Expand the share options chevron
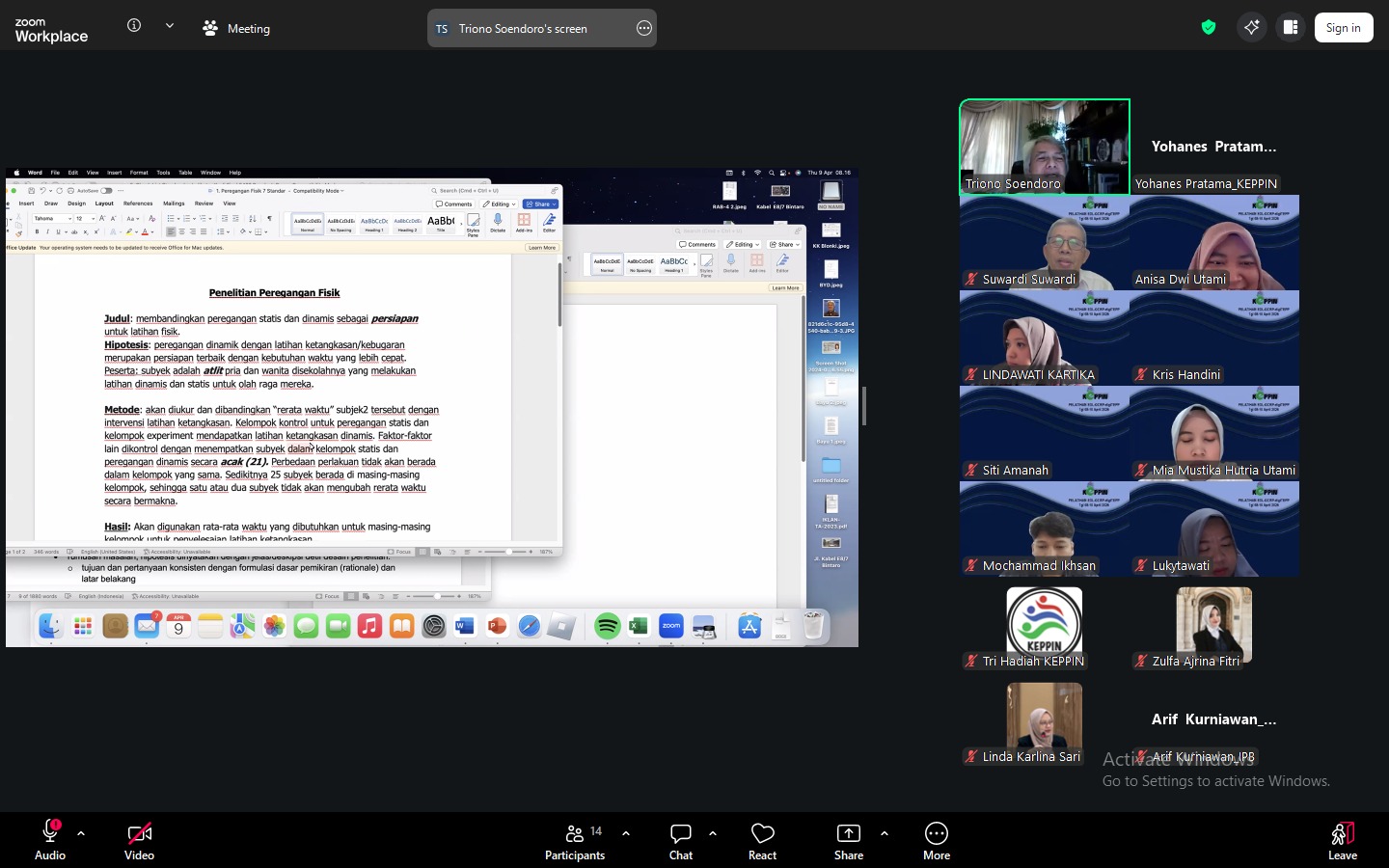Viewport: 1389px width, 868px height. [885, 833]
